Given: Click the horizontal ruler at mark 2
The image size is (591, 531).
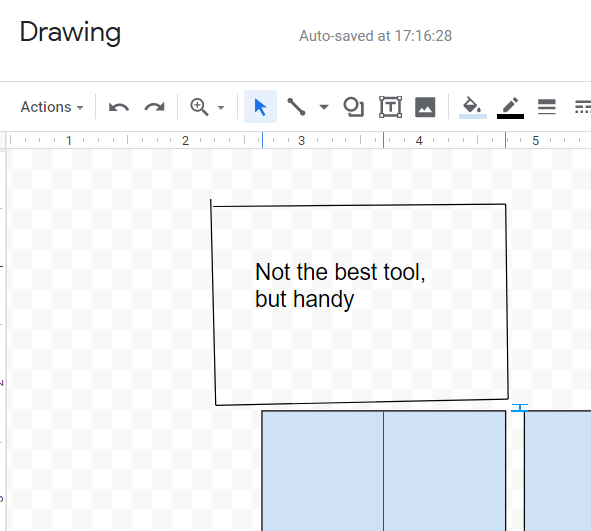Looking at the screenshot, I should click(x=185, y=141).
